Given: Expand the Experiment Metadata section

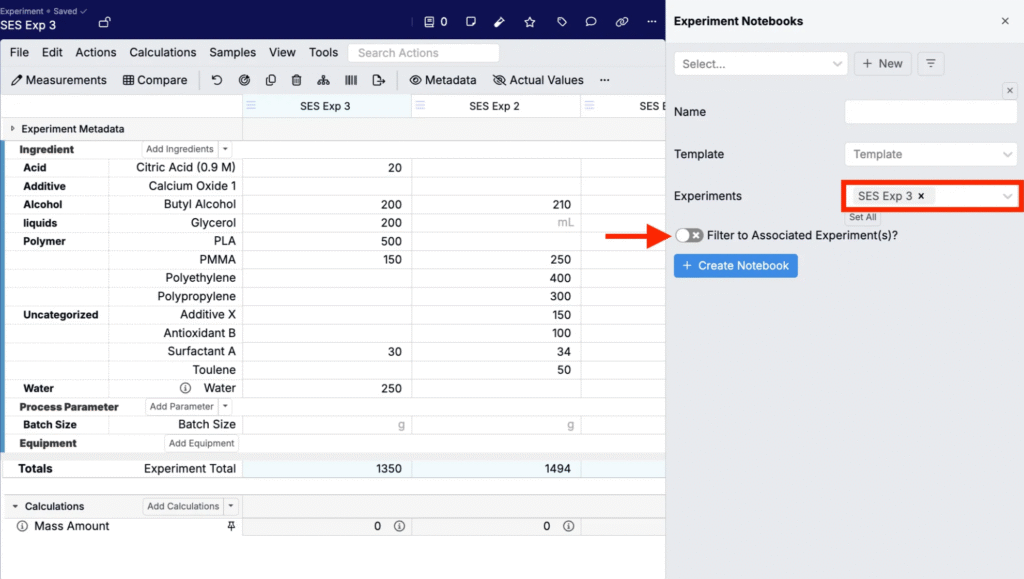Looking at the screenshot, I should click(12, 129).
